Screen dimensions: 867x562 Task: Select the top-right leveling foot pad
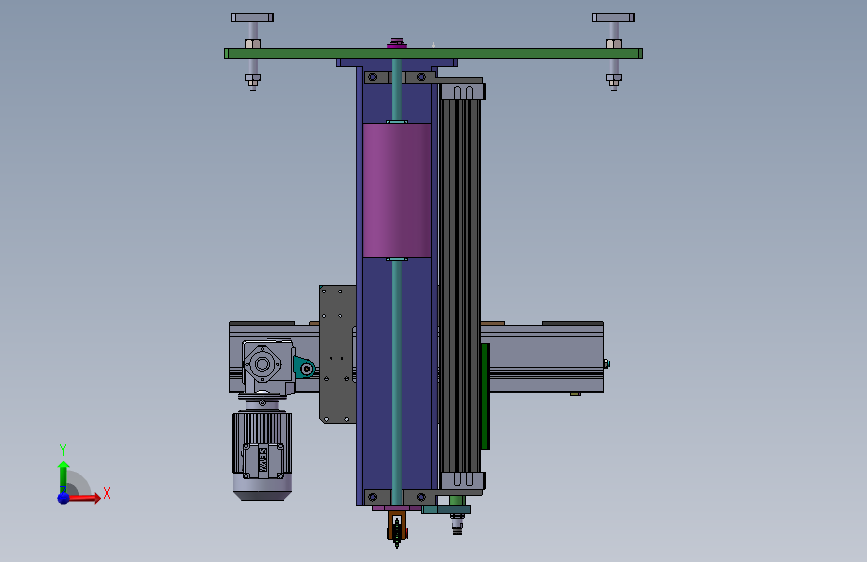[x=613, y=18]
